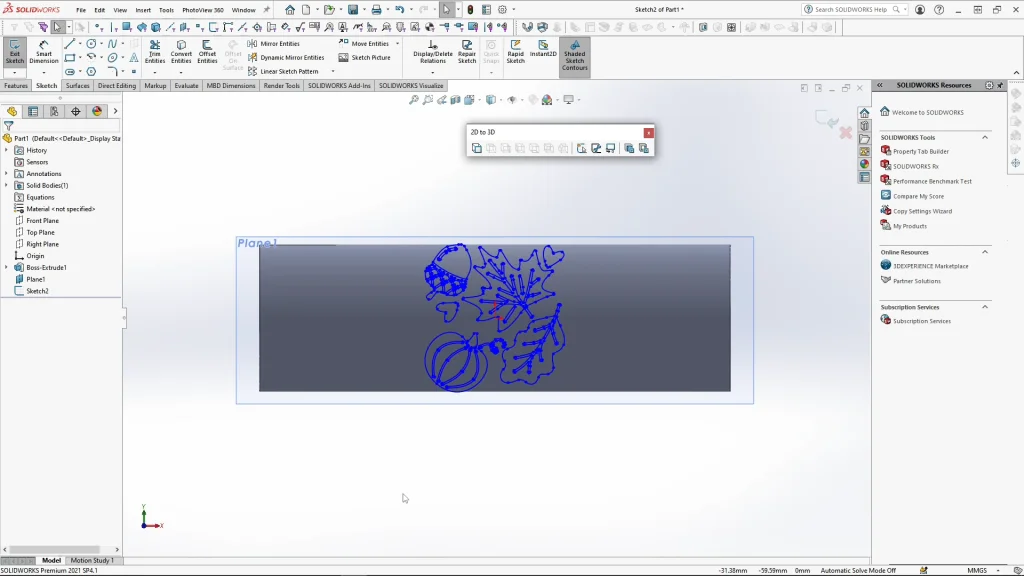
Task: Open the Tools menu
Action: (x=167, y=10)
